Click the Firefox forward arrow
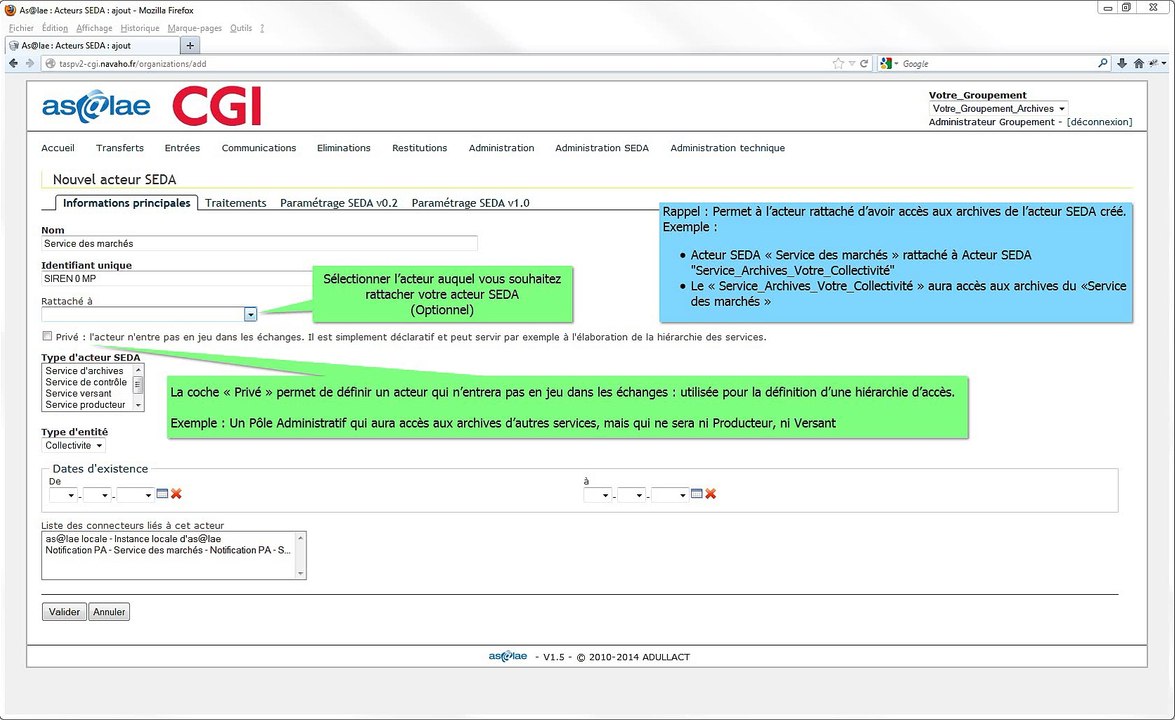Image resolution: width=1175 pixels, height=720 pixels. pyautogui.click(x=30, y=64)
